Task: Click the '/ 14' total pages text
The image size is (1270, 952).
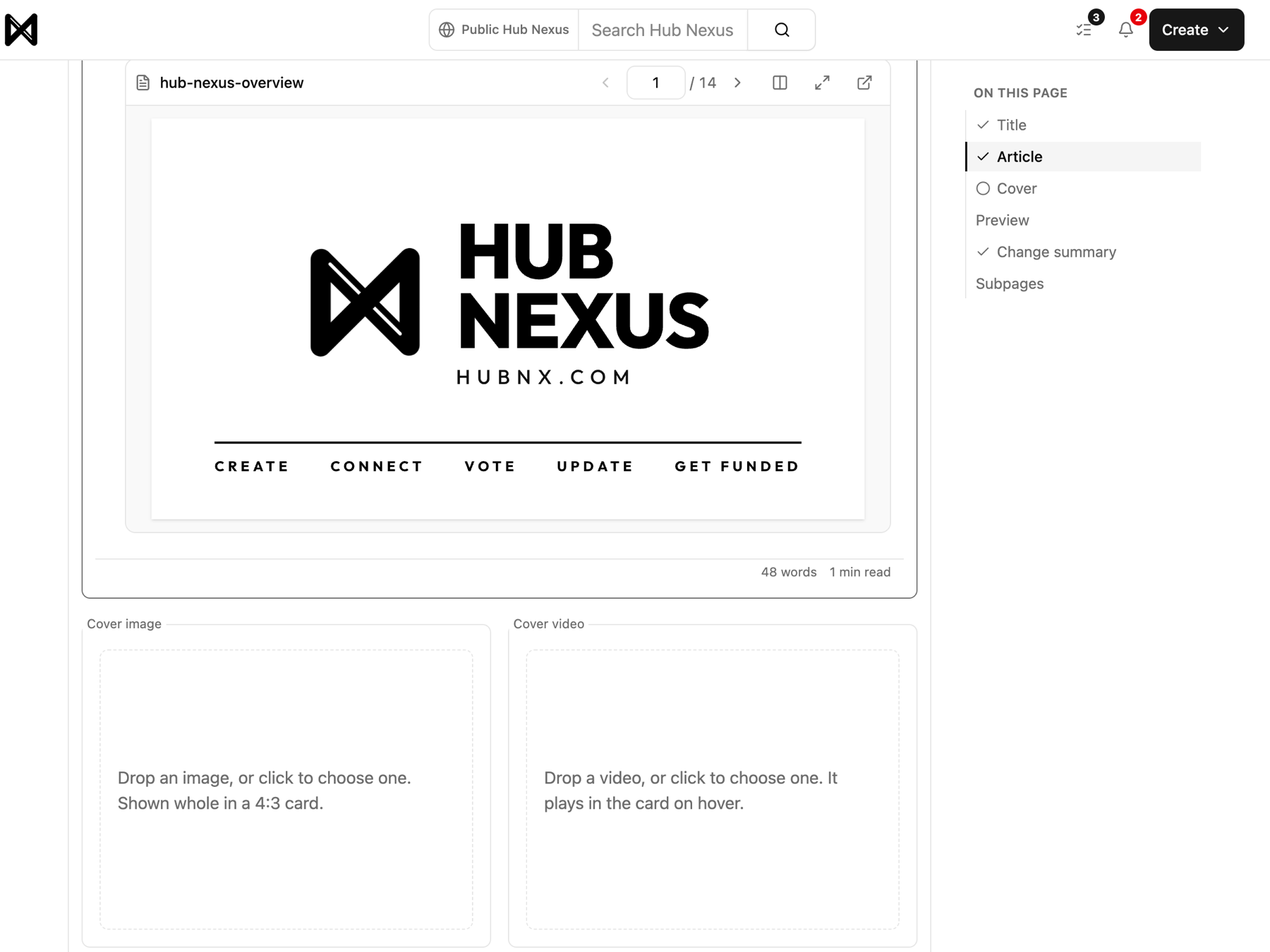Action: (x=703, y=83)
